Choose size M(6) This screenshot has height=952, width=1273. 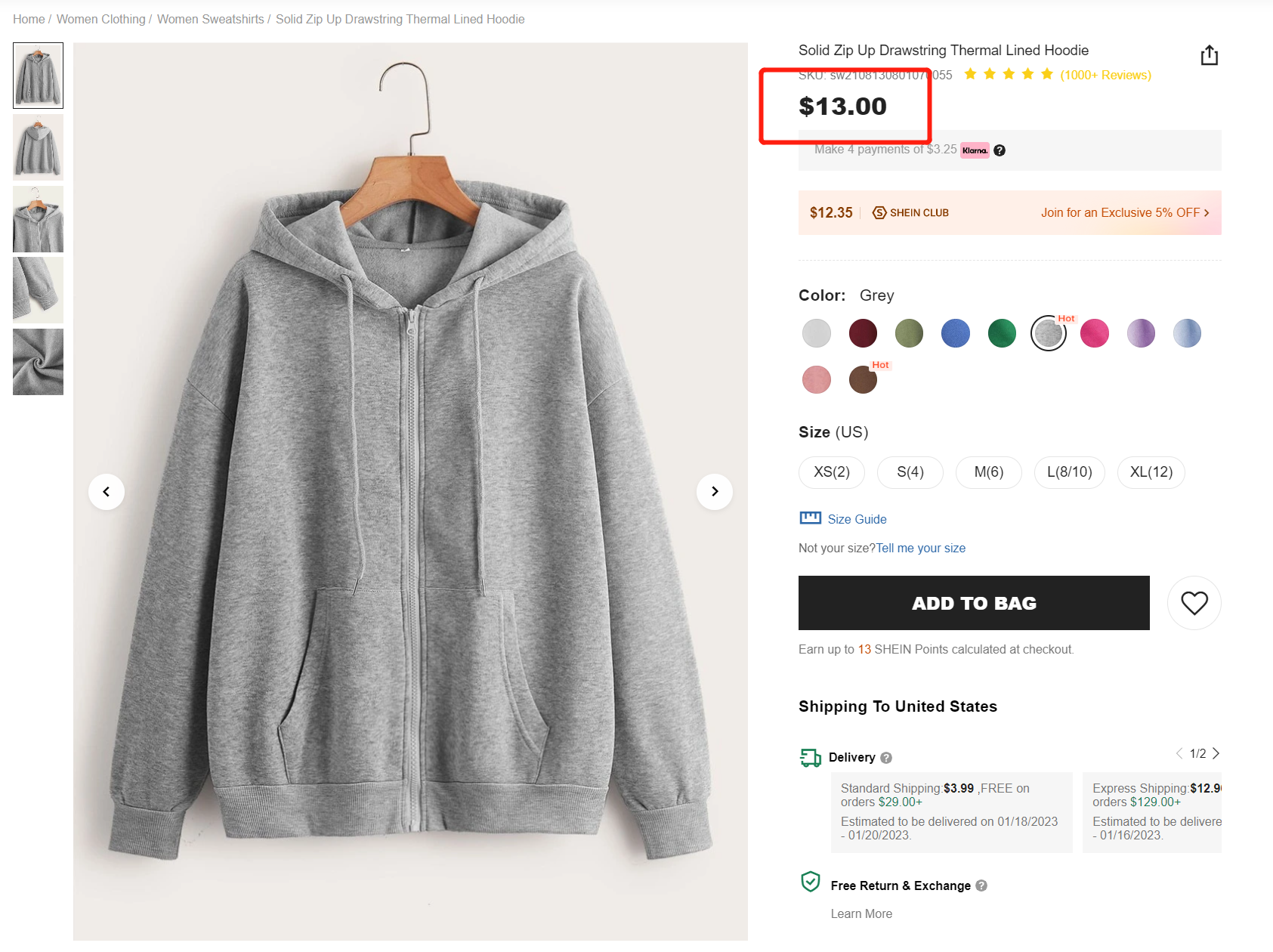(988, 472)
